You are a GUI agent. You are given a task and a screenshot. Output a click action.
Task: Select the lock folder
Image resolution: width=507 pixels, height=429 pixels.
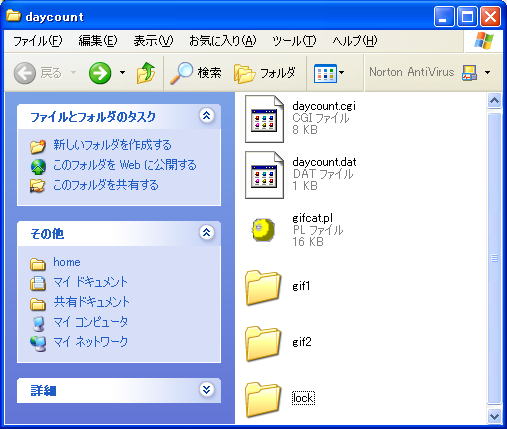tap(303, 398)
